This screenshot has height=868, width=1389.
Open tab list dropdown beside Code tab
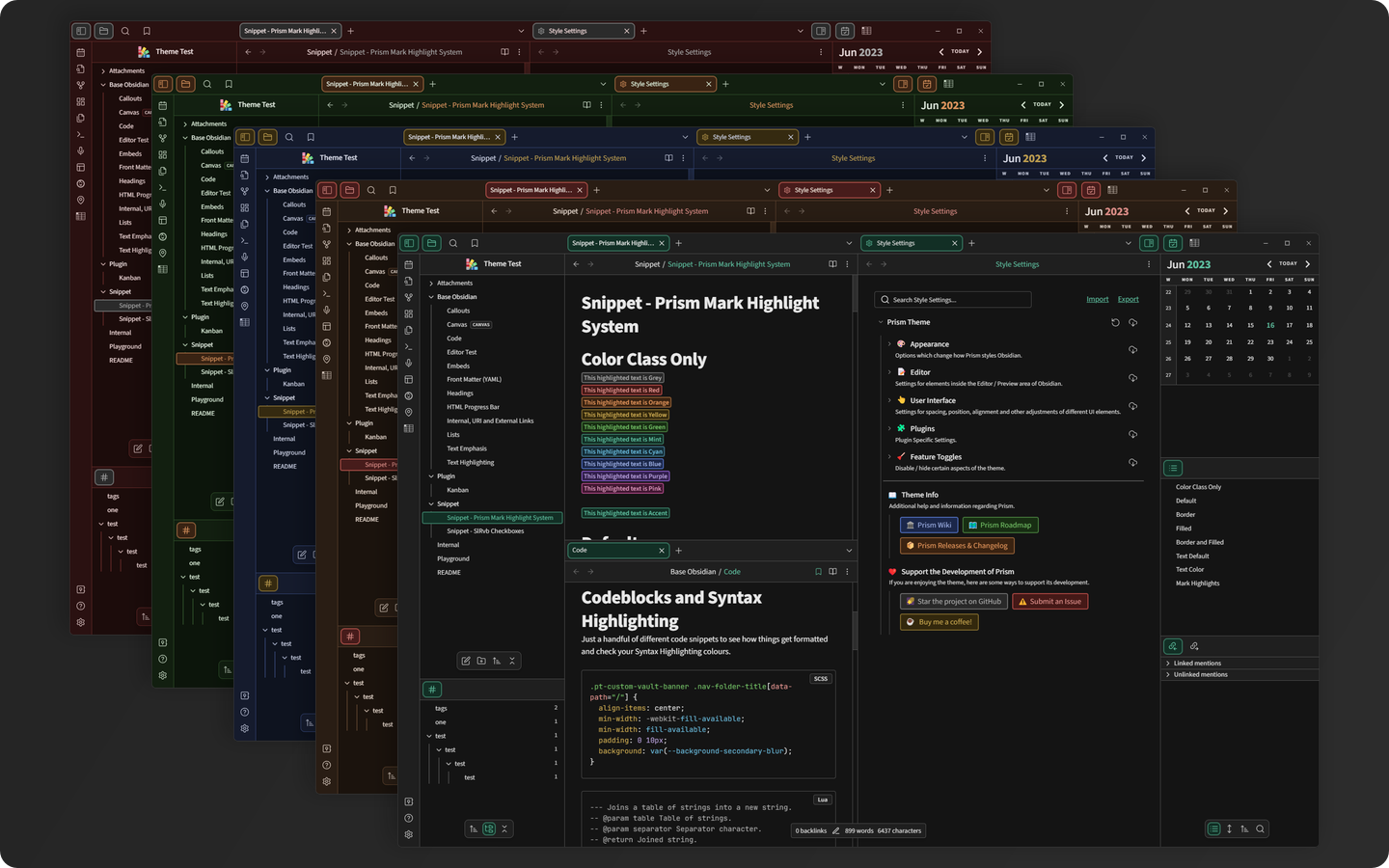point(849,551)
